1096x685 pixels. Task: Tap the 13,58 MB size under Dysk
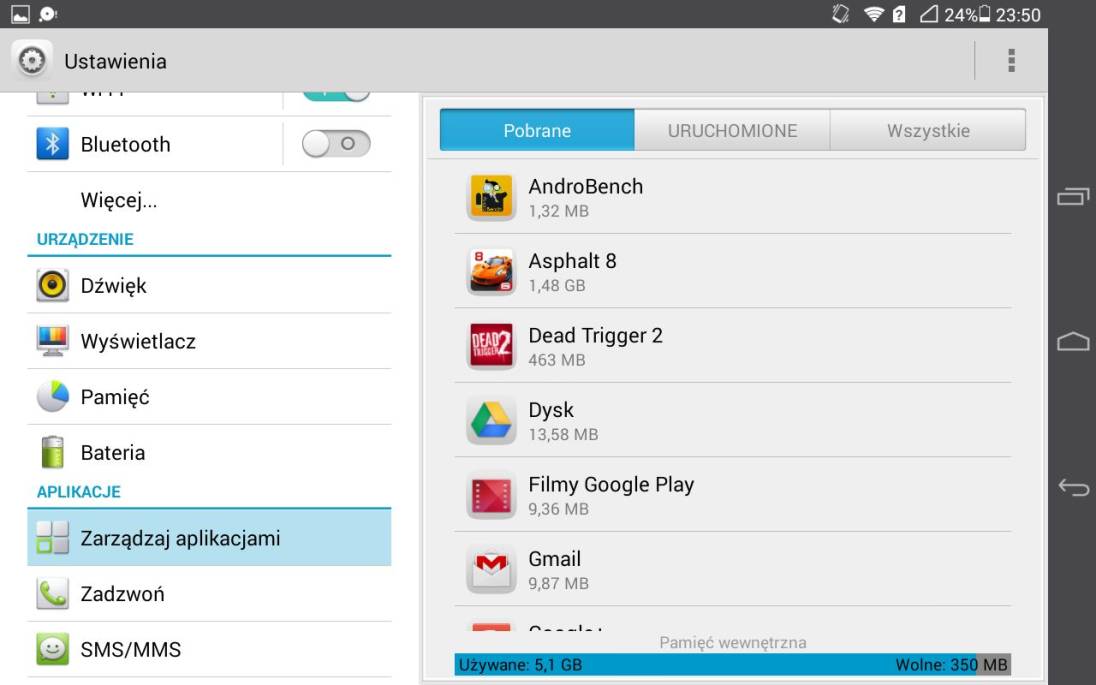[563, 434]
